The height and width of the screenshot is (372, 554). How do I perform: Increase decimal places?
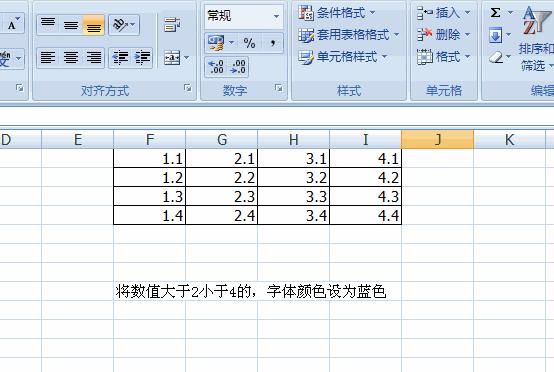click(216, 66)
